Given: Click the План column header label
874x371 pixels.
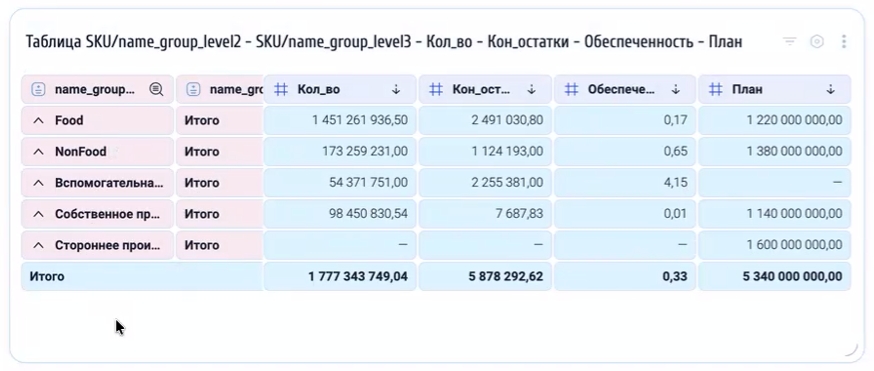Looking at the screenshot, I should (747, 89).
